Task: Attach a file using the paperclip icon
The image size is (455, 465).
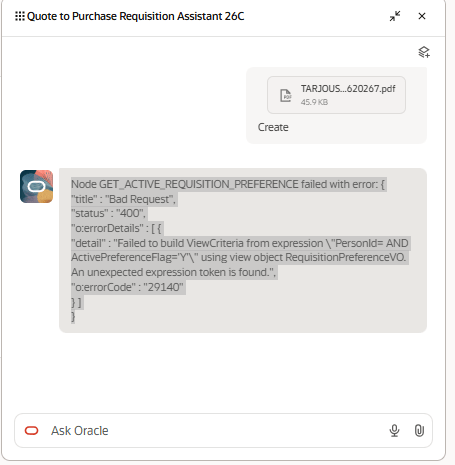Action: [x=419, y=431]
